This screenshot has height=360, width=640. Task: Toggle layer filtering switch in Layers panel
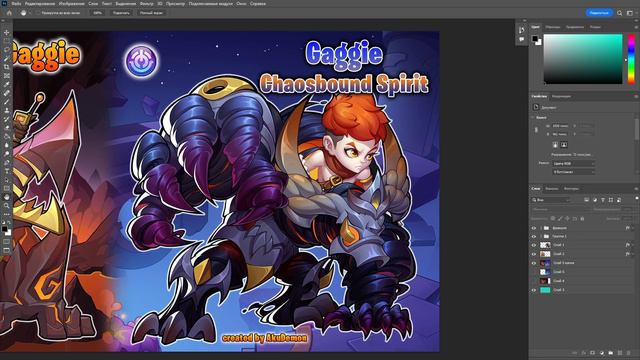click(x=636, y=198)
